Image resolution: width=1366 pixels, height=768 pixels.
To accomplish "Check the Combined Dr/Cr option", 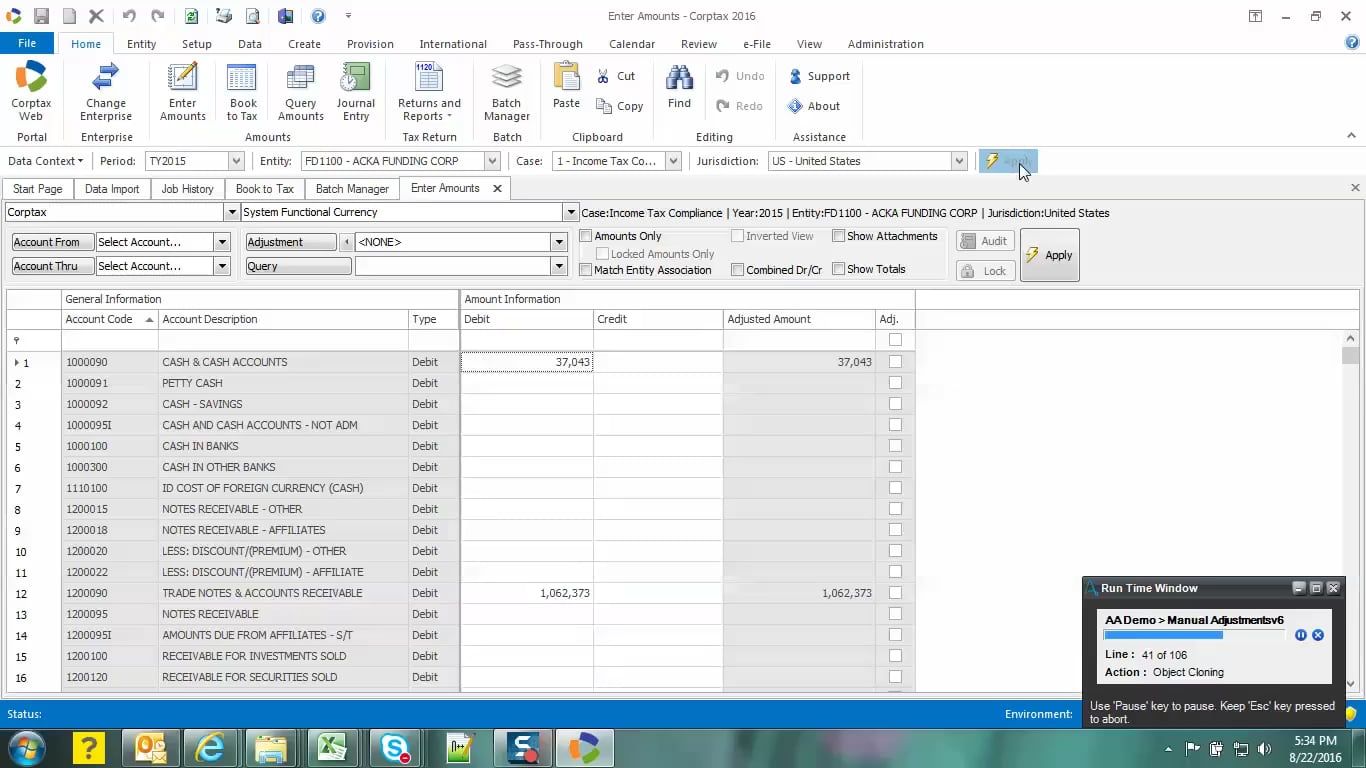I will coord(737,270).
